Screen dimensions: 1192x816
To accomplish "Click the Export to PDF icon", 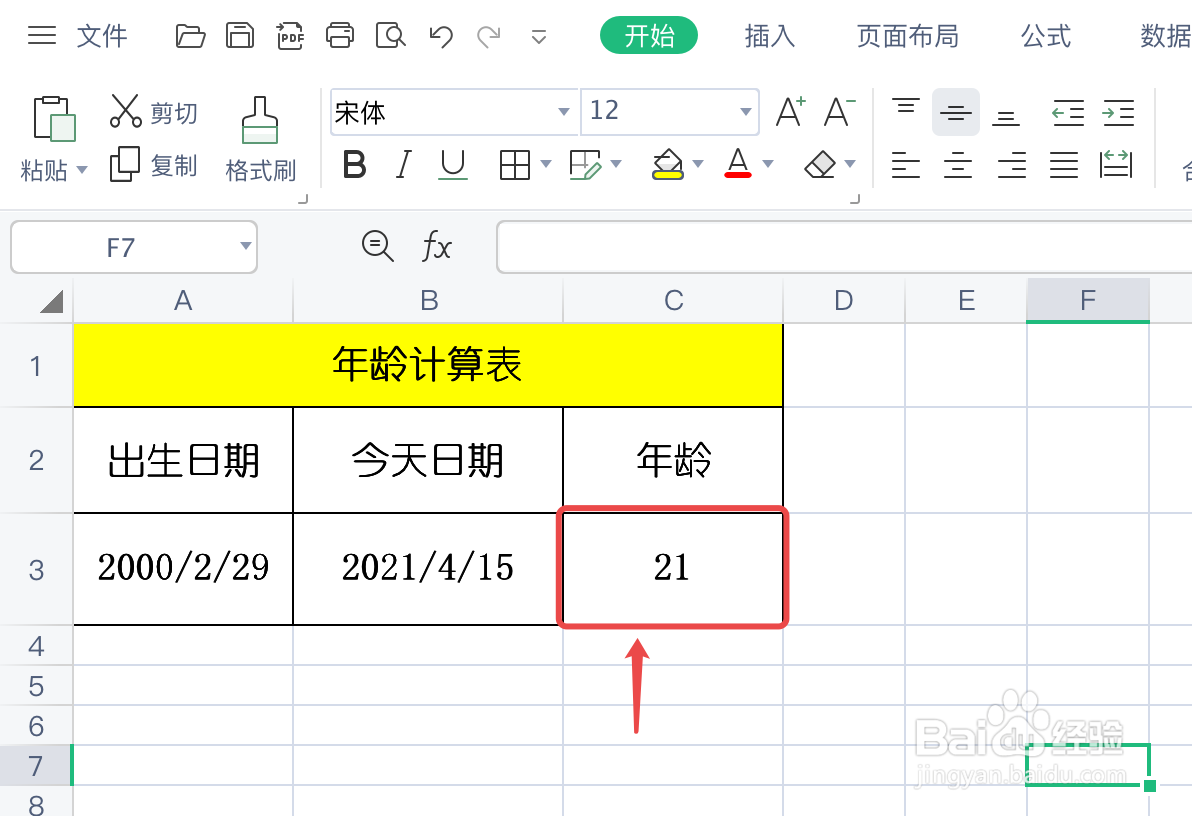I will pyautogui.click(x=290, y=35).
